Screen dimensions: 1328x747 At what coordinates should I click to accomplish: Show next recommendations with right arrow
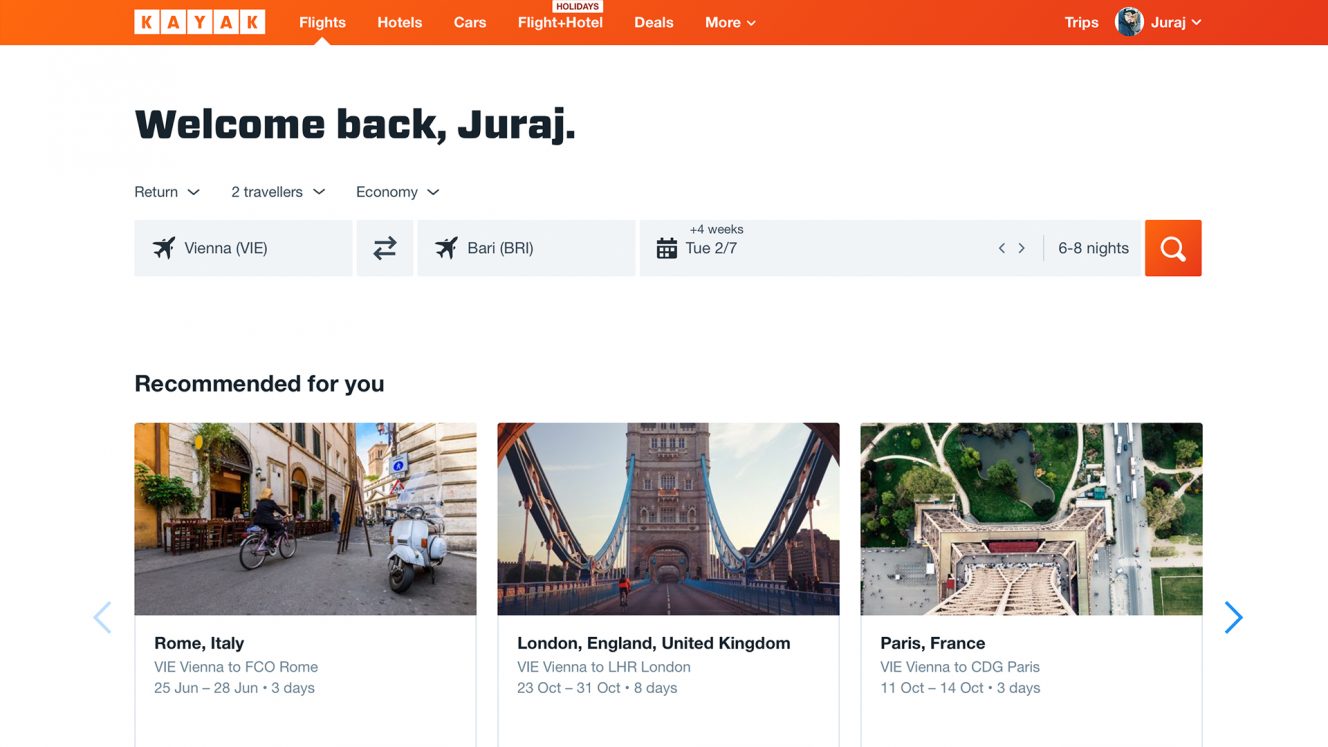pyautogui.click(x=1234, y=618)
